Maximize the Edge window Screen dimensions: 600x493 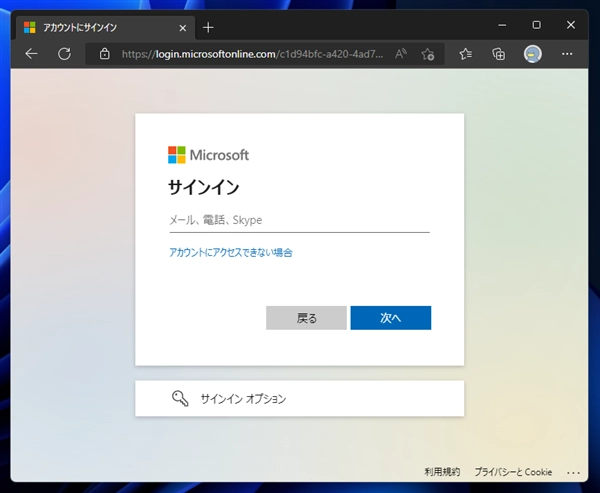click(536, 25)
